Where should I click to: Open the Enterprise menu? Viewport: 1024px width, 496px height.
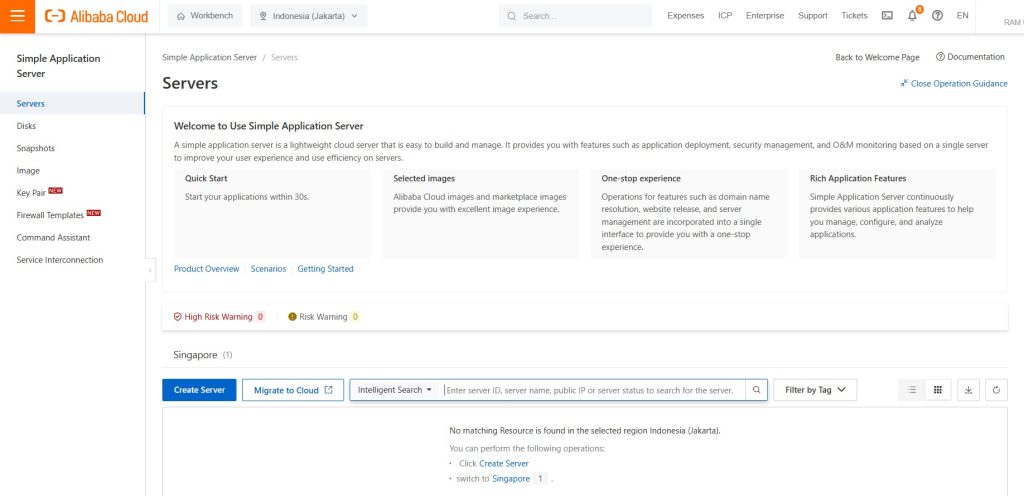point(765,16)
